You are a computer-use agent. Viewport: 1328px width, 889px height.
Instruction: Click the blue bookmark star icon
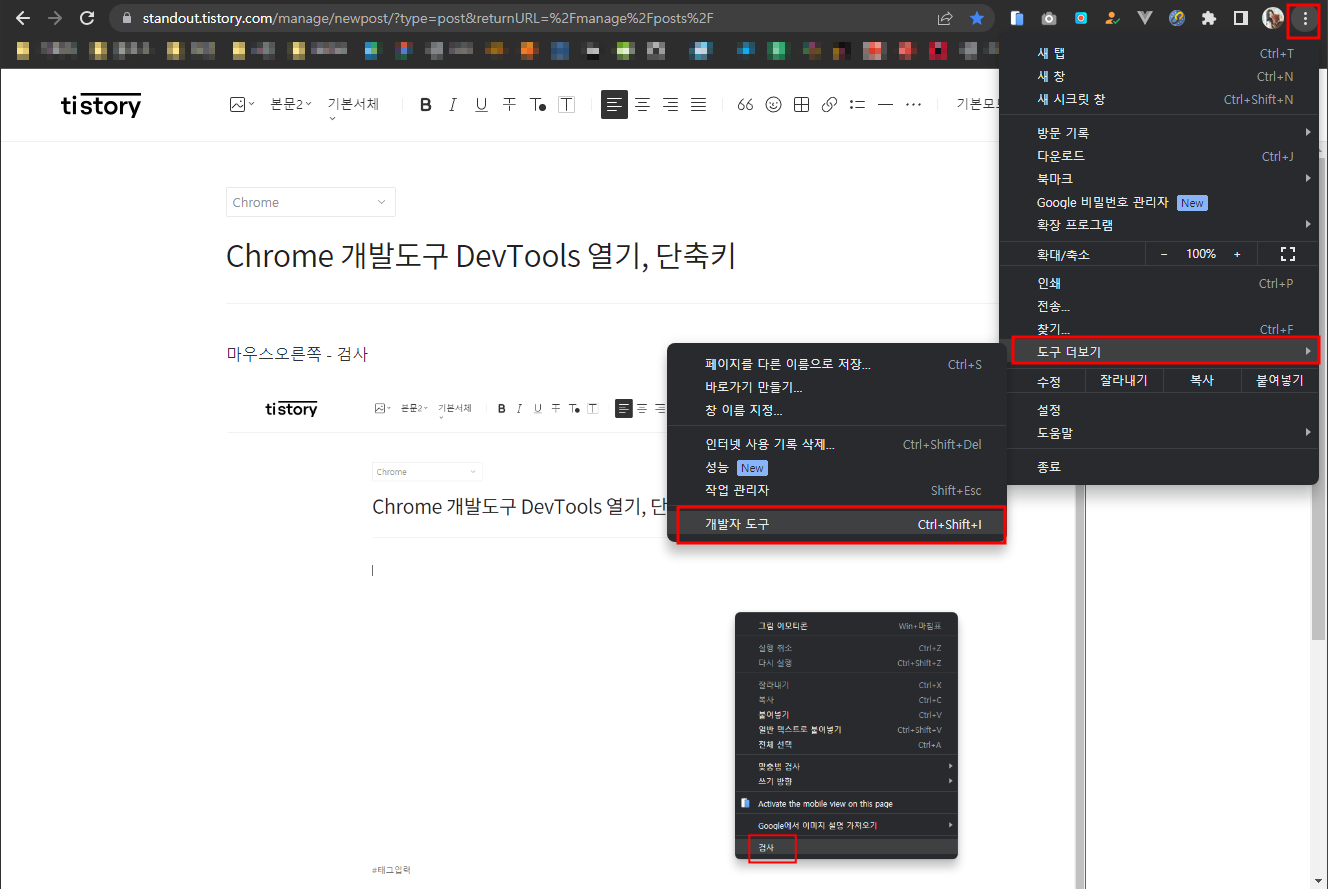(x=977, y=18)
